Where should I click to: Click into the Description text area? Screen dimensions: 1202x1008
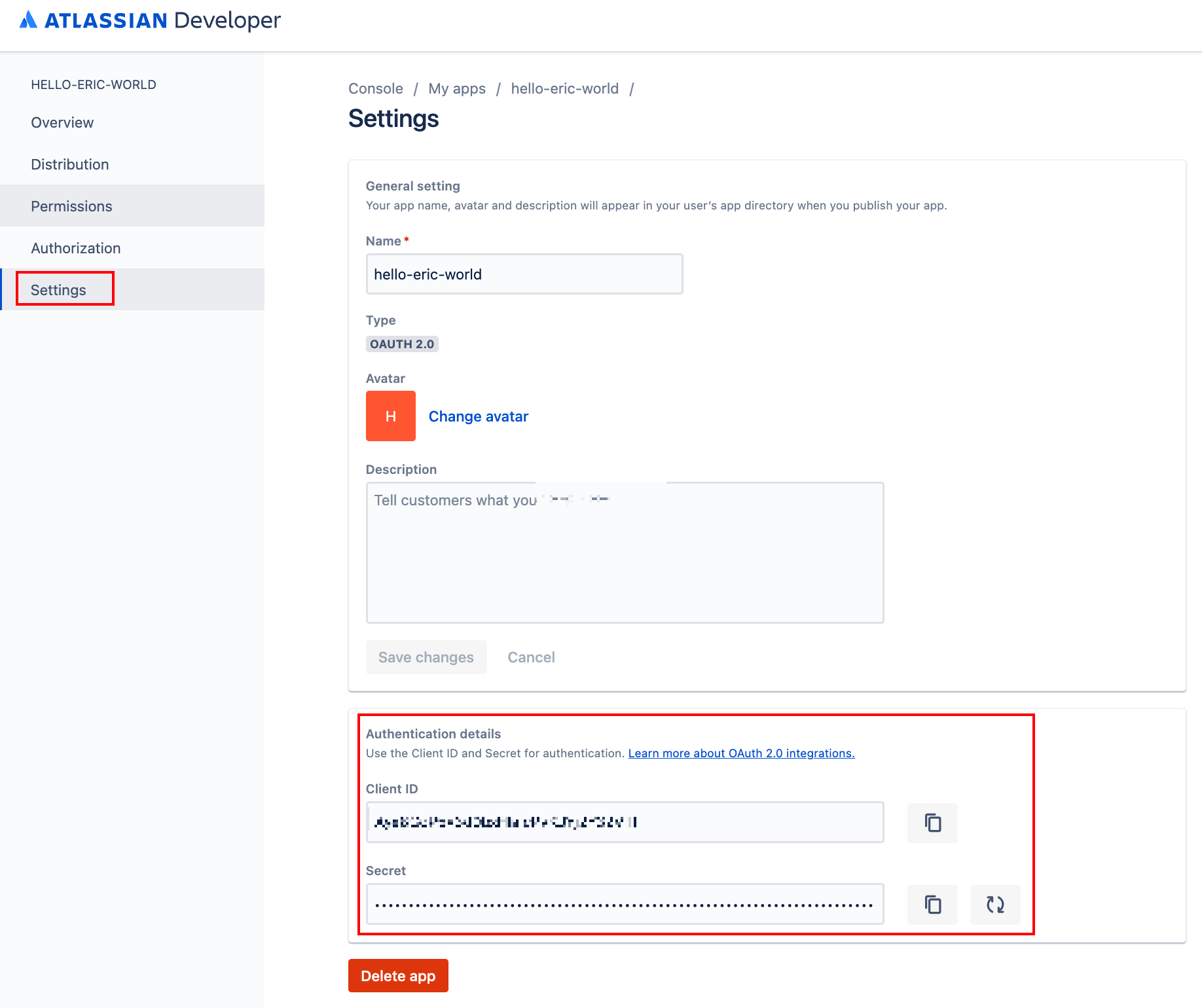click(625, 553)
